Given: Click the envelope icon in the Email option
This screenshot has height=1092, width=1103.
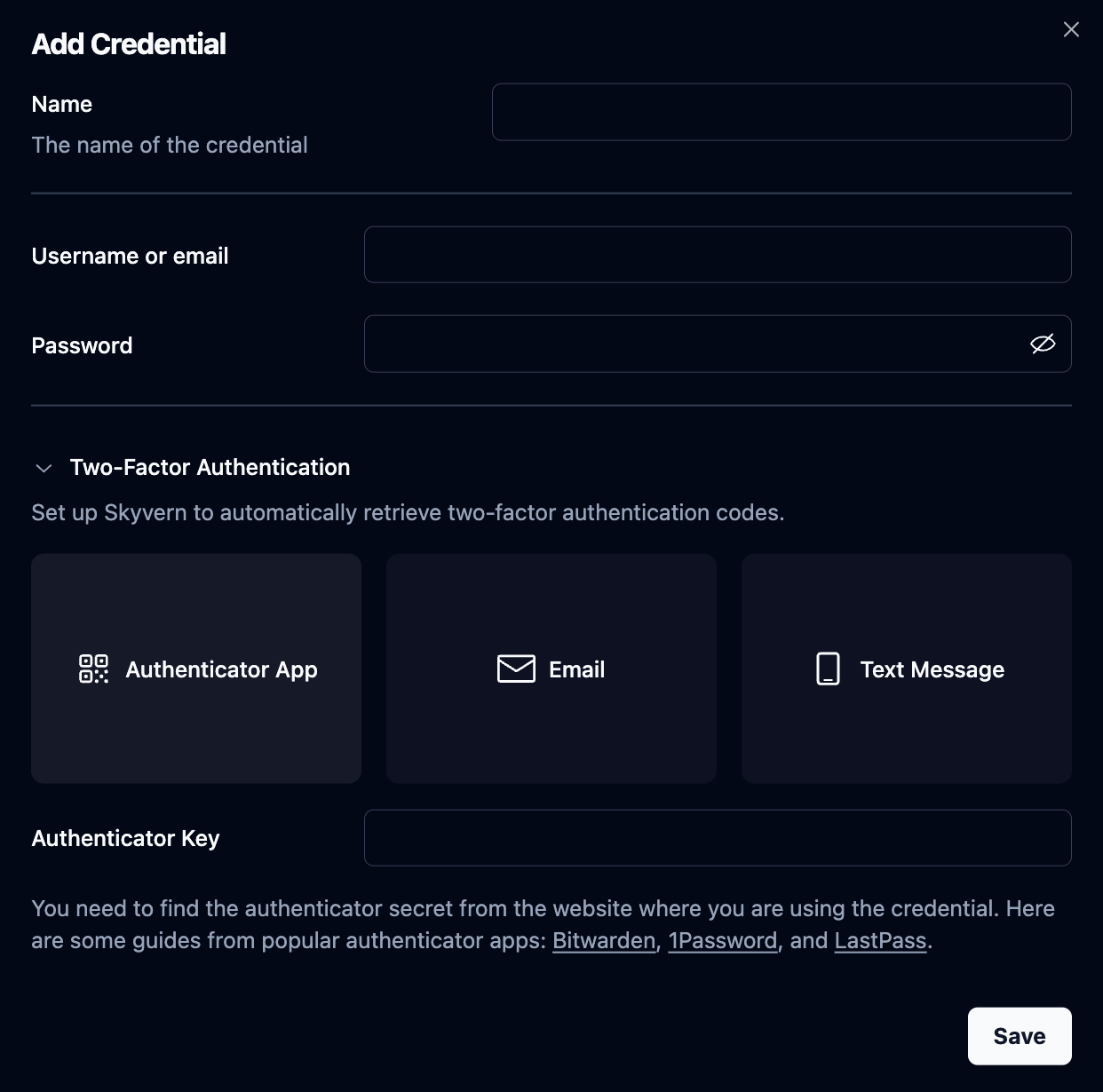Looking at the screenshot, I should click(x=516, y=669).
